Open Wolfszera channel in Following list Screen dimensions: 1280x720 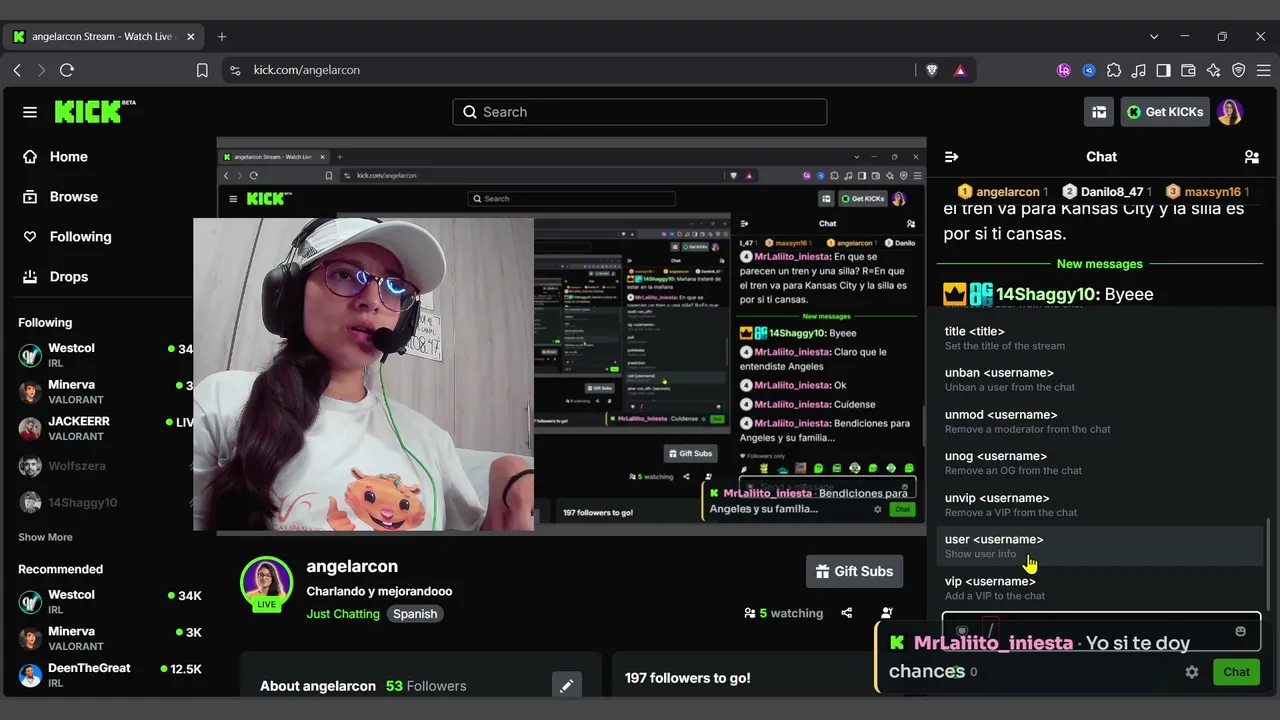[106, 466]
